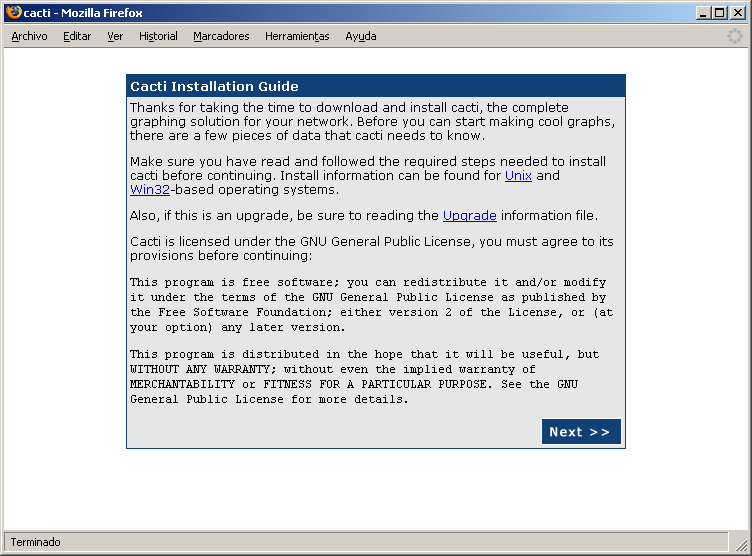Follow the Win32 install information link
Viewport: 752px width, 556px height.
[150, 189]
